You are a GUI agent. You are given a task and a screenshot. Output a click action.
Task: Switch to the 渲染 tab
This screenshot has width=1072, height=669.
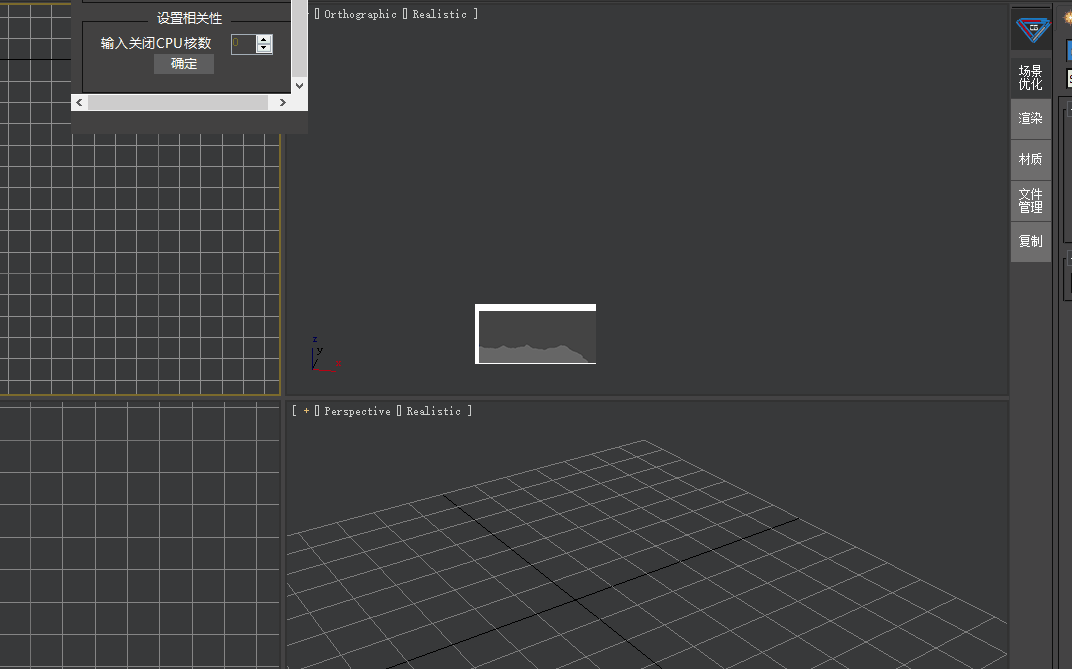1030,118
